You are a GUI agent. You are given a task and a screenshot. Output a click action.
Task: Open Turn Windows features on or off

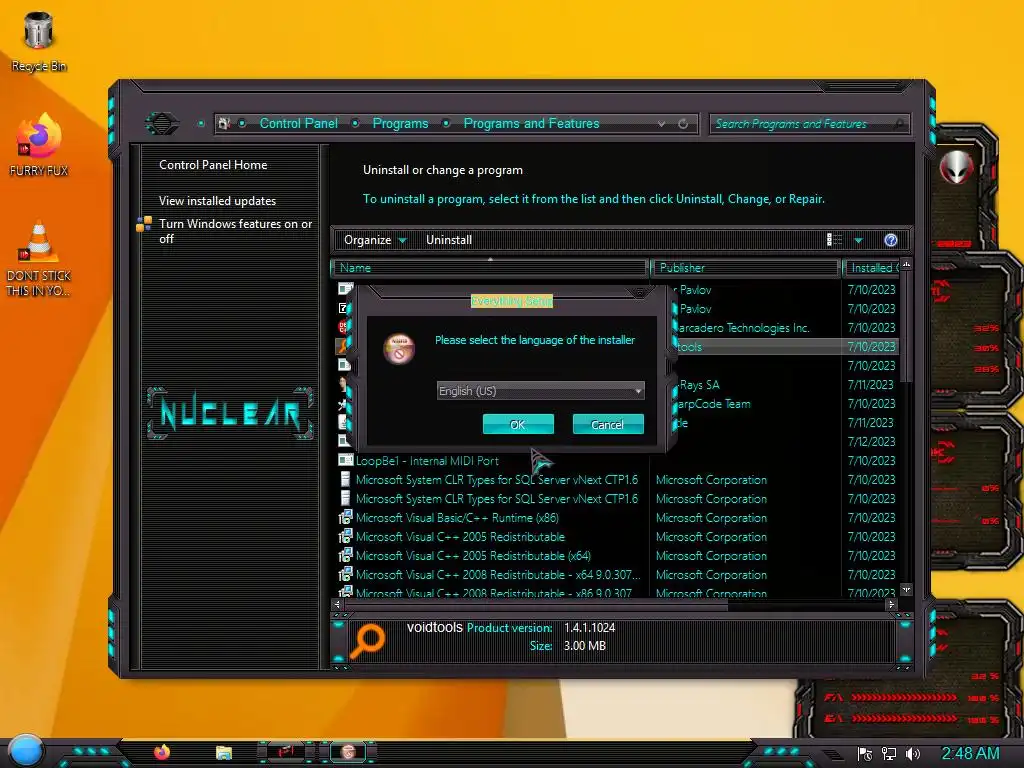tap(235, 231)
